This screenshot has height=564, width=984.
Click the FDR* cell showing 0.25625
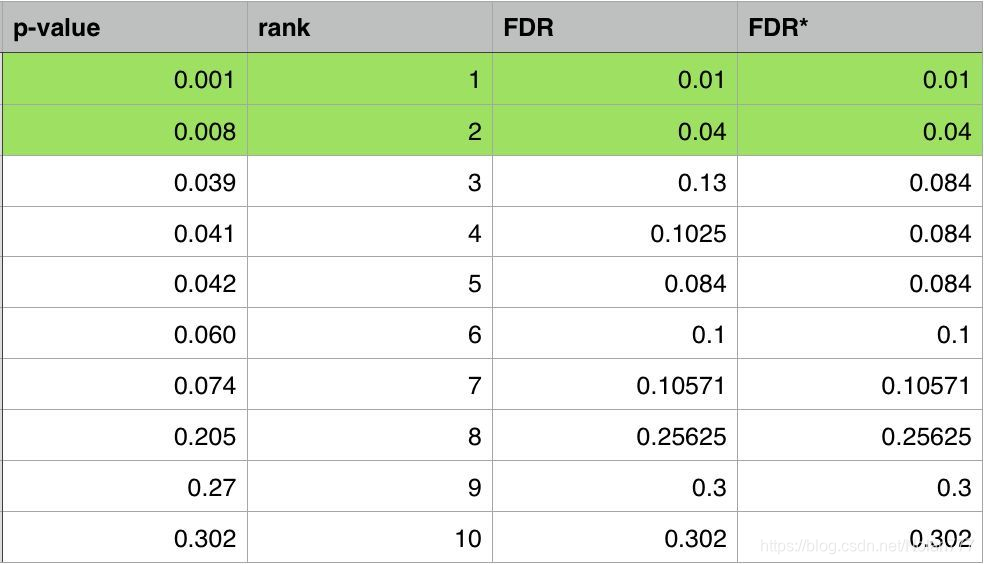coord(859,436)
